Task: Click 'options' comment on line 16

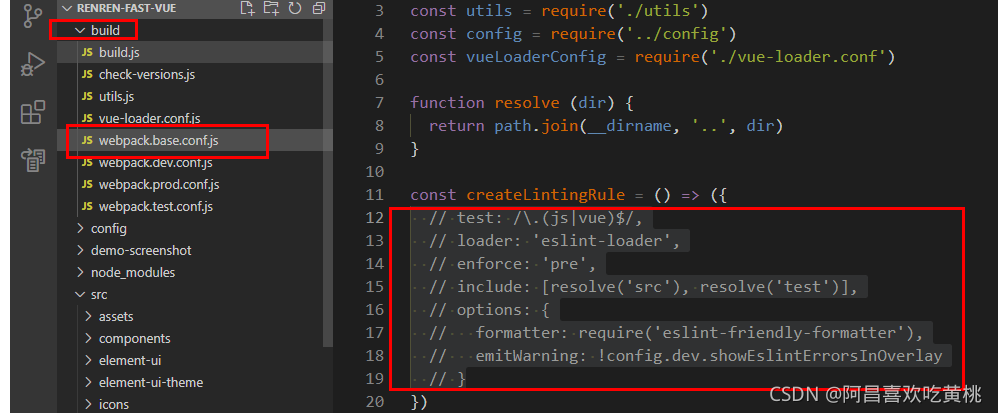Action: (x=489, y=310)
